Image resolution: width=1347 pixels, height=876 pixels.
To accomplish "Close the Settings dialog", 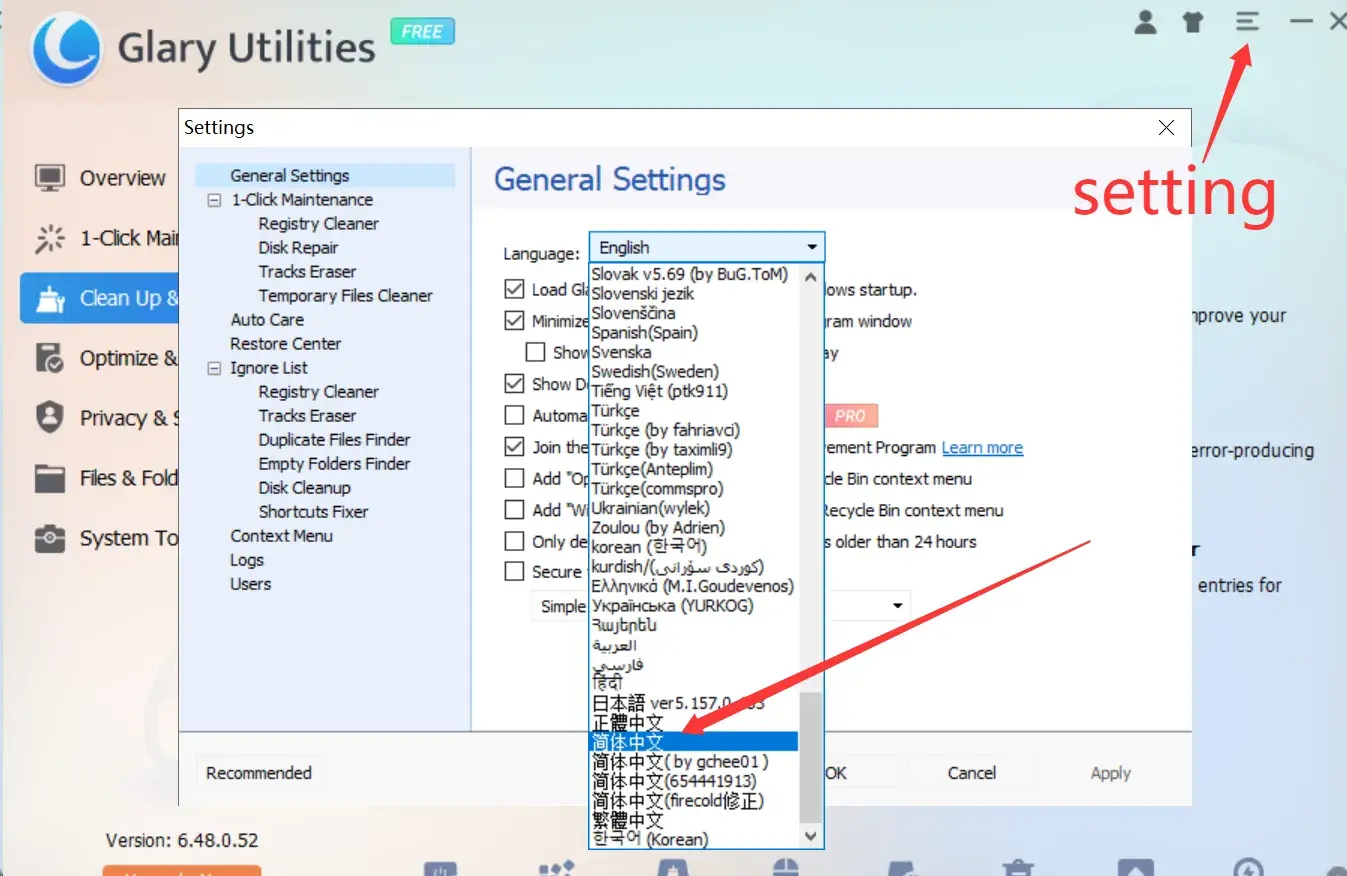I will tap(1166, 127).
